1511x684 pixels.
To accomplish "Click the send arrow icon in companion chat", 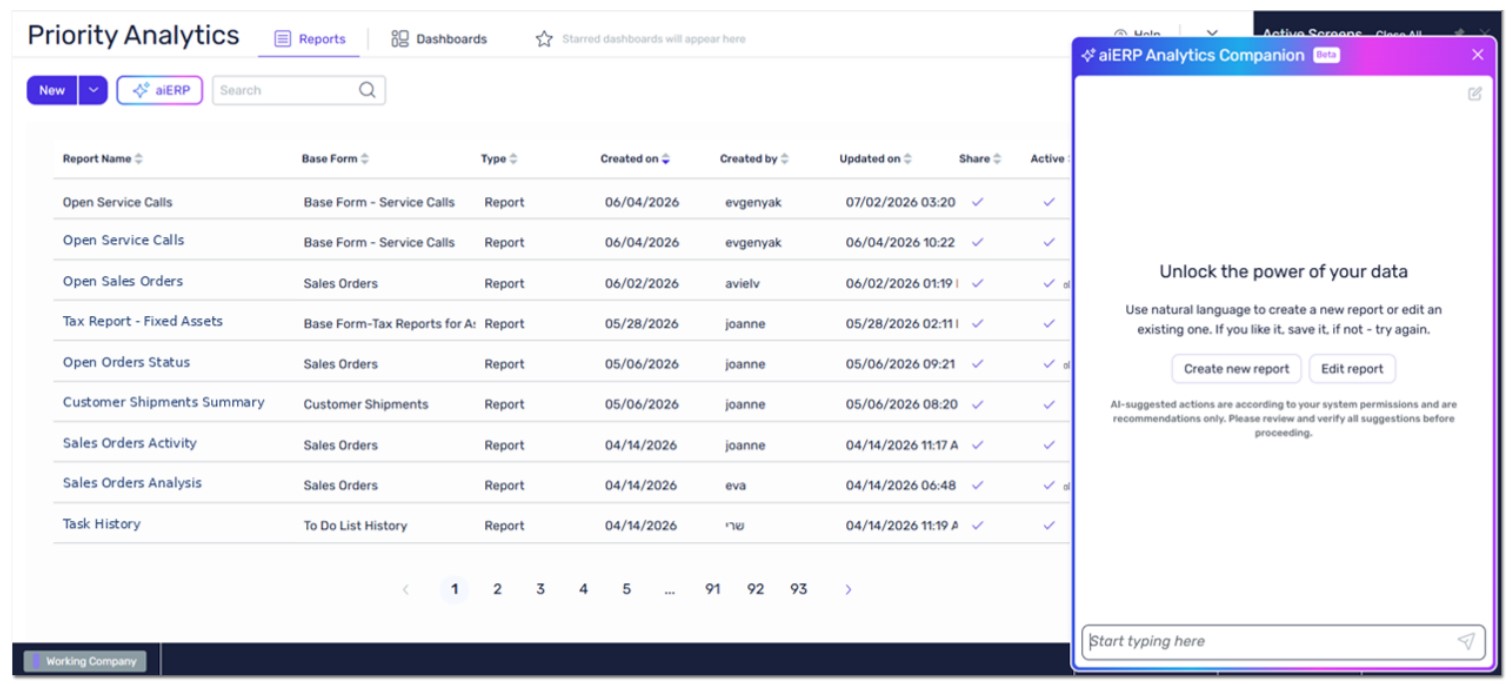I will (x=1465, y=641).
